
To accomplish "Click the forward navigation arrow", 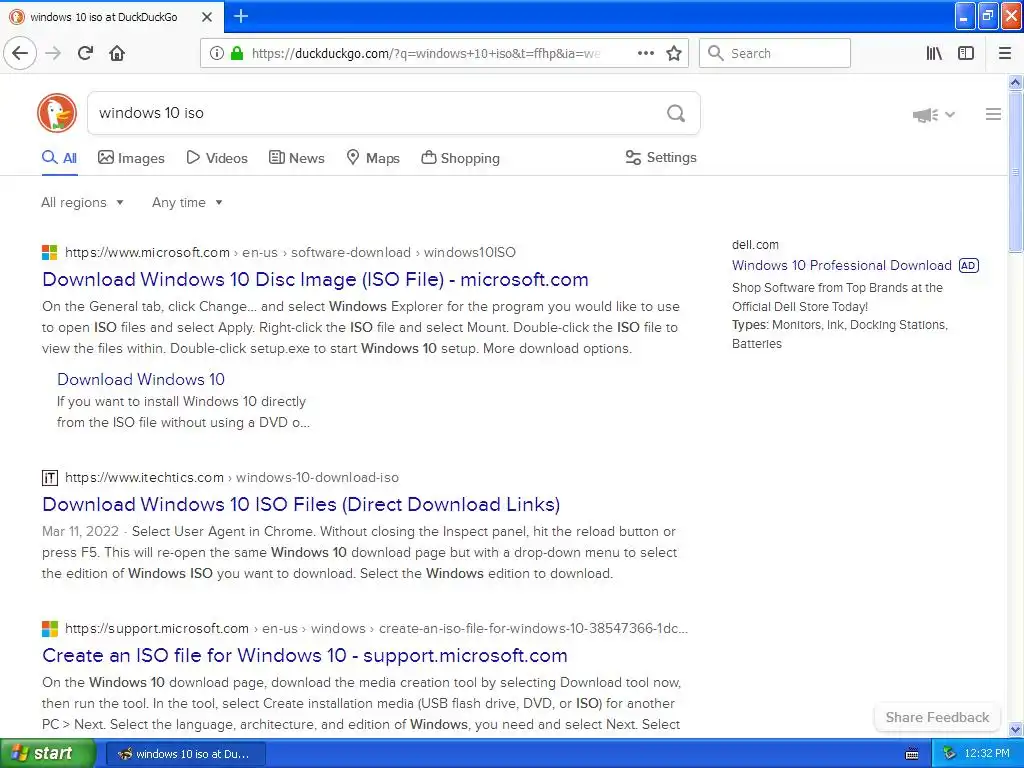I will pos(53,53).
